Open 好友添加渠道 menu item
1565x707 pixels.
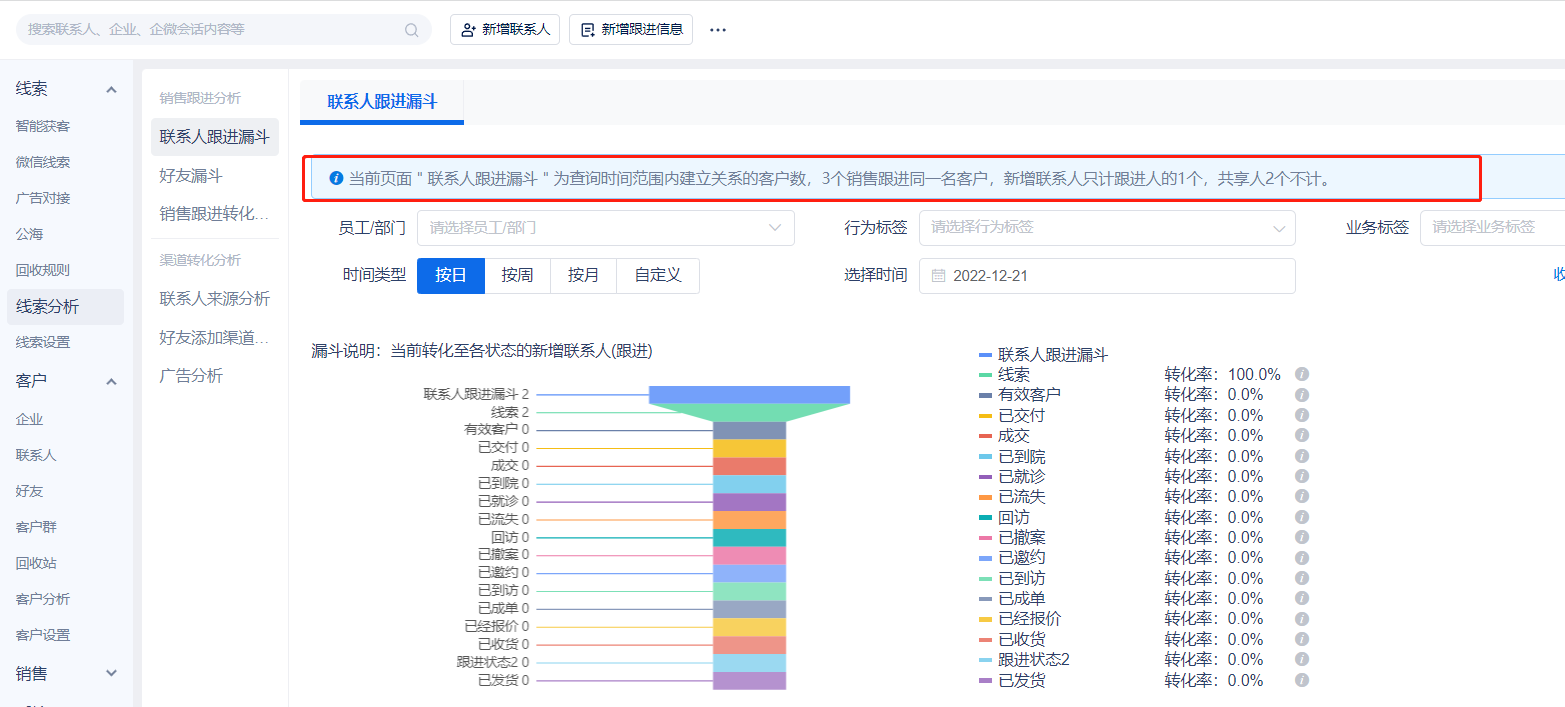pos(215,337)
